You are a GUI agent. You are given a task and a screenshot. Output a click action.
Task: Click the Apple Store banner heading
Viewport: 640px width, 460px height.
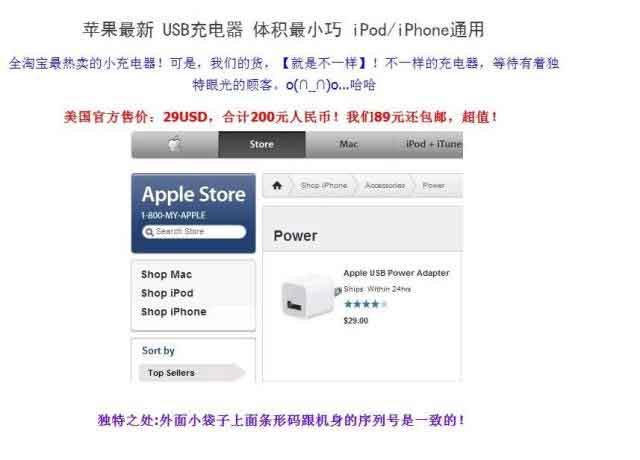pos(194,195)
